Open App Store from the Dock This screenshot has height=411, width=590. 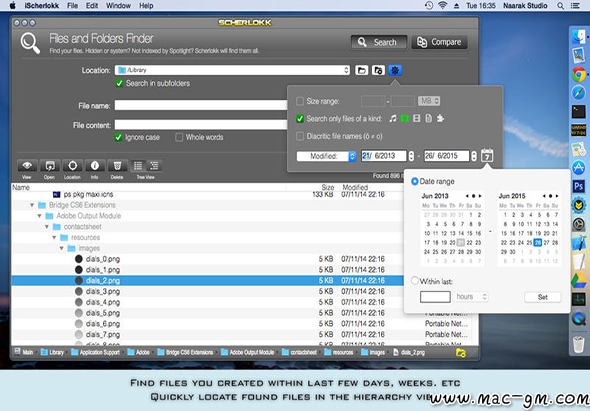pos(579,167)
